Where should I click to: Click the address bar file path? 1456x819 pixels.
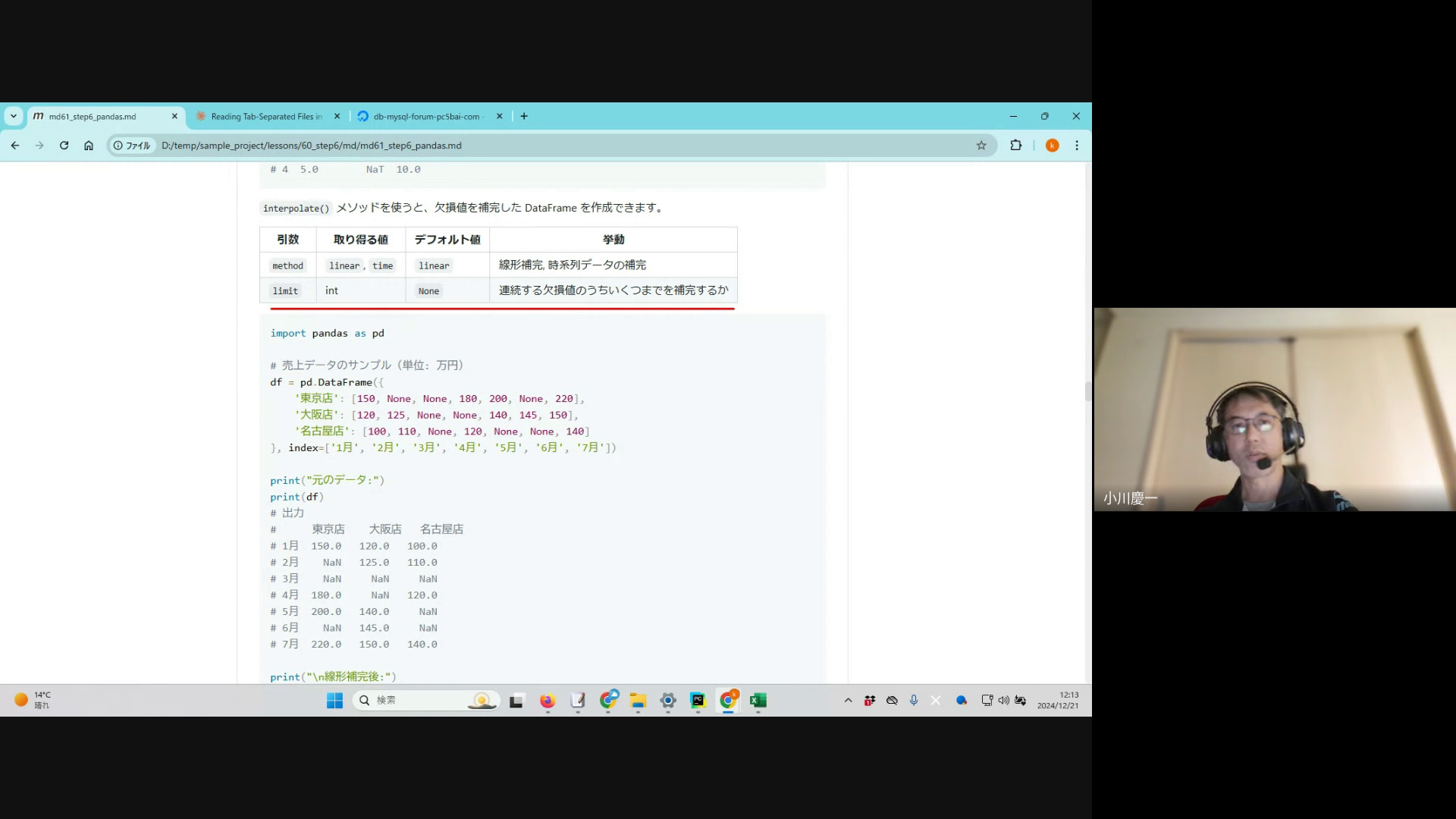pos(311,146)
